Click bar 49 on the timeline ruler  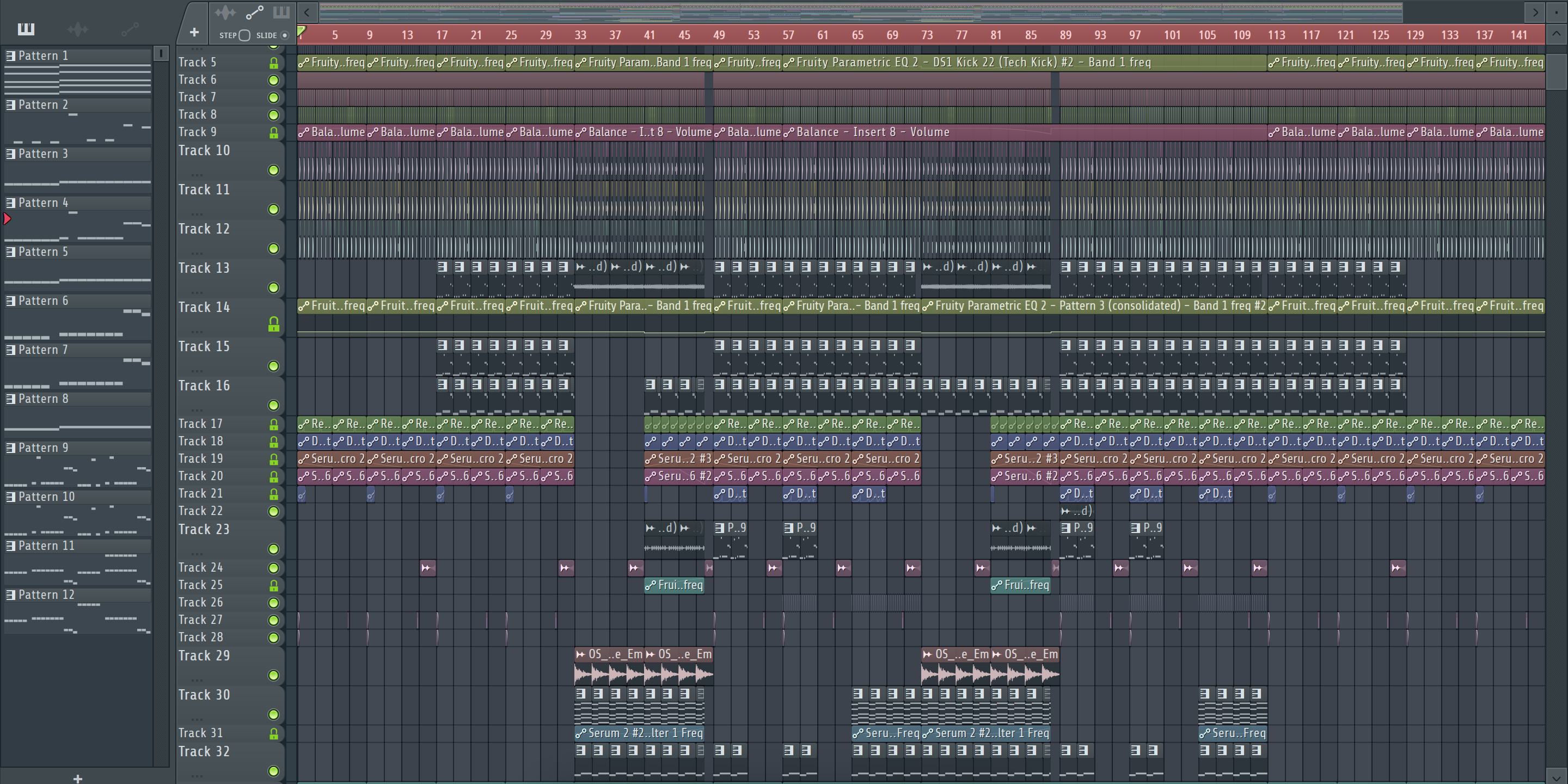719,35
